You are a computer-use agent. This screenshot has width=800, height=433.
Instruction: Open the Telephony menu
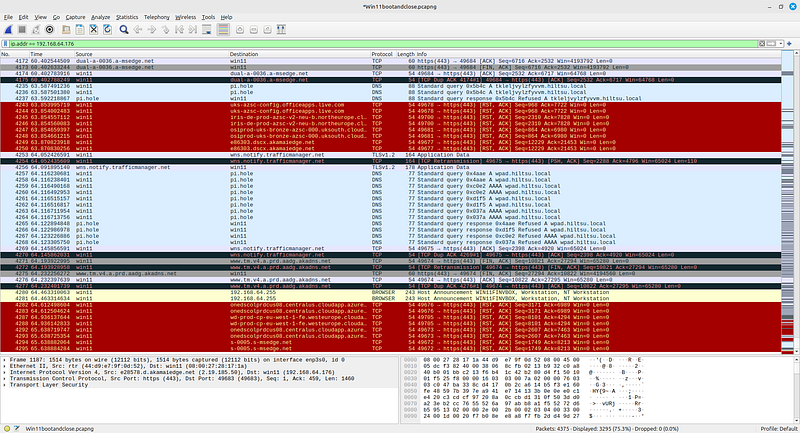click(x=157, y=17)
